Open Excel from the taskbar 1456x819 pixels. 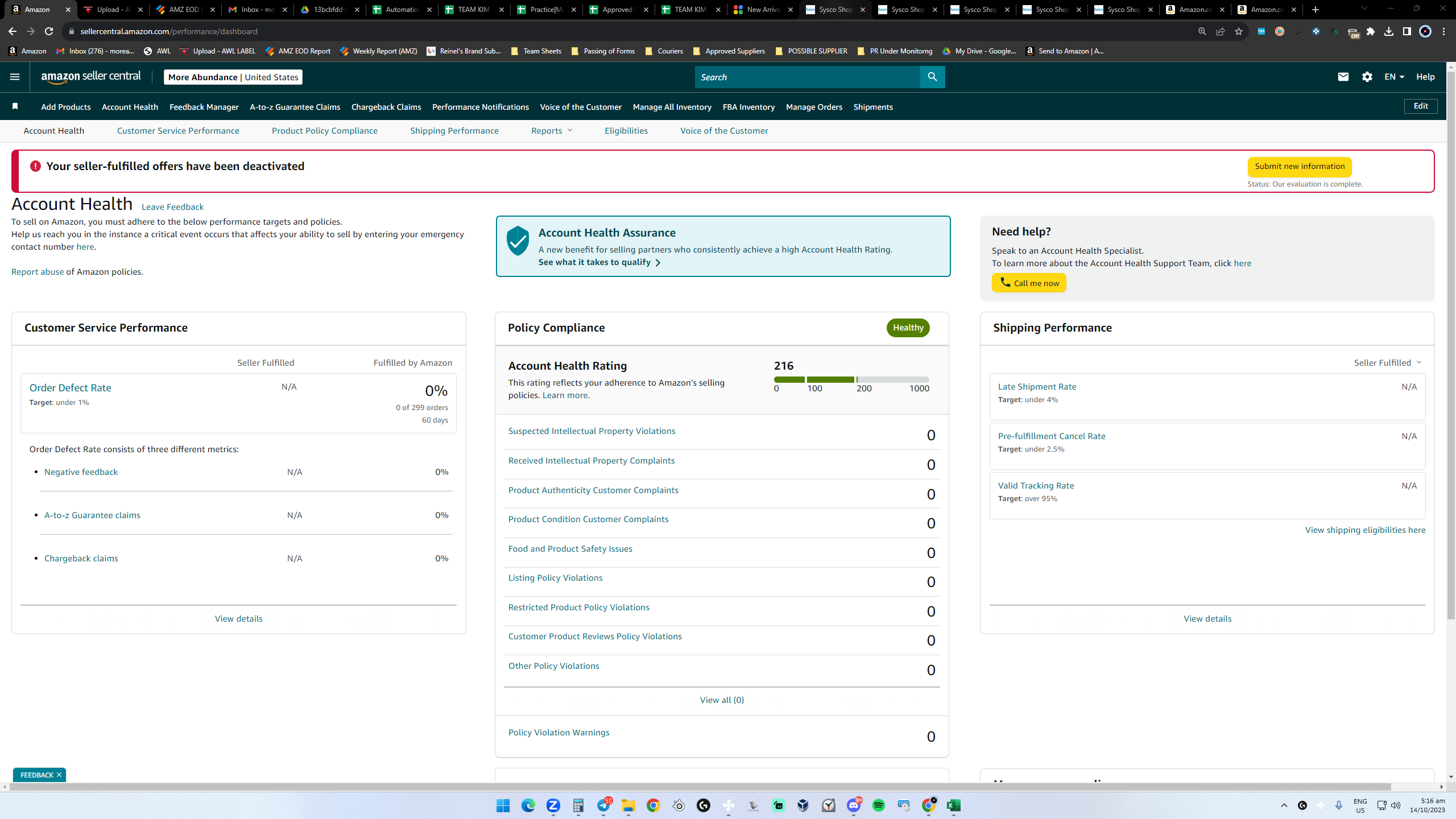coord(954,805)
